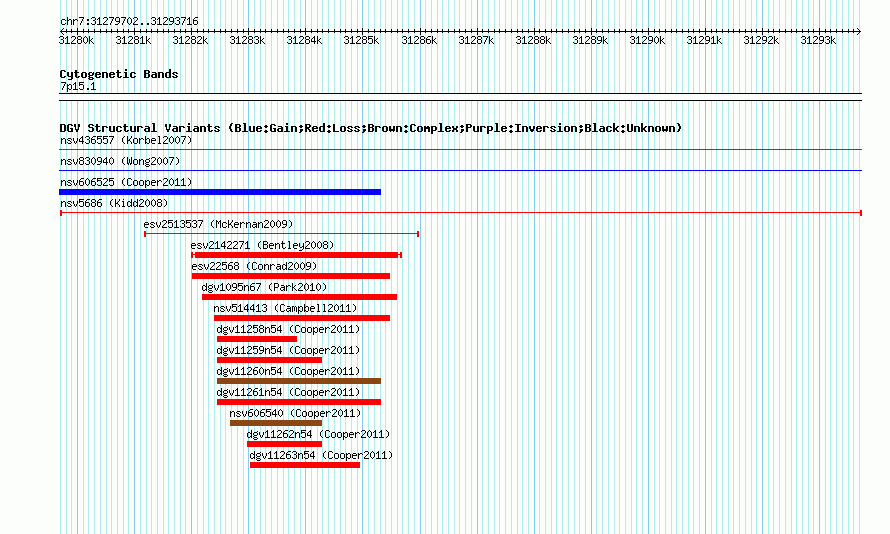
Task: Click the chr7:31279702..31293716 coordinate label
Action: (x=129, y=22)
